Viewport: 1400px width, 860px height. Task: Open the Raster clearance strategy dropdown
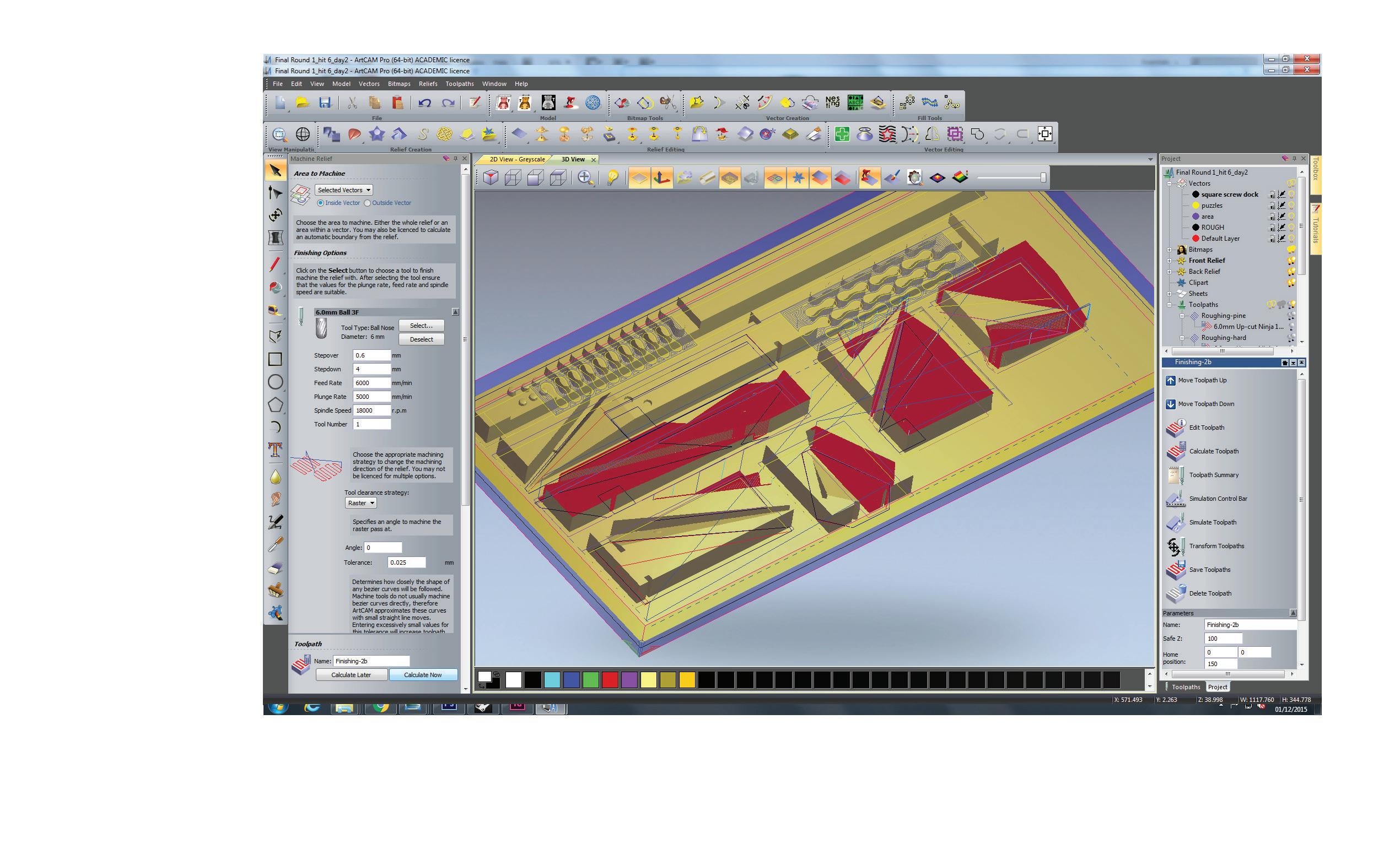pyautogui.click(x=360, y=503)
